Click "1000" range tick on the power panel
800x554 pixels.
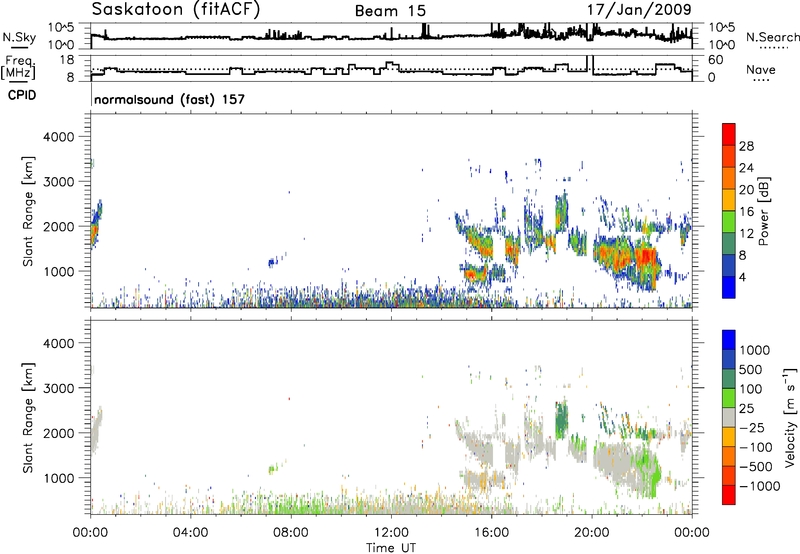point(58,271)
